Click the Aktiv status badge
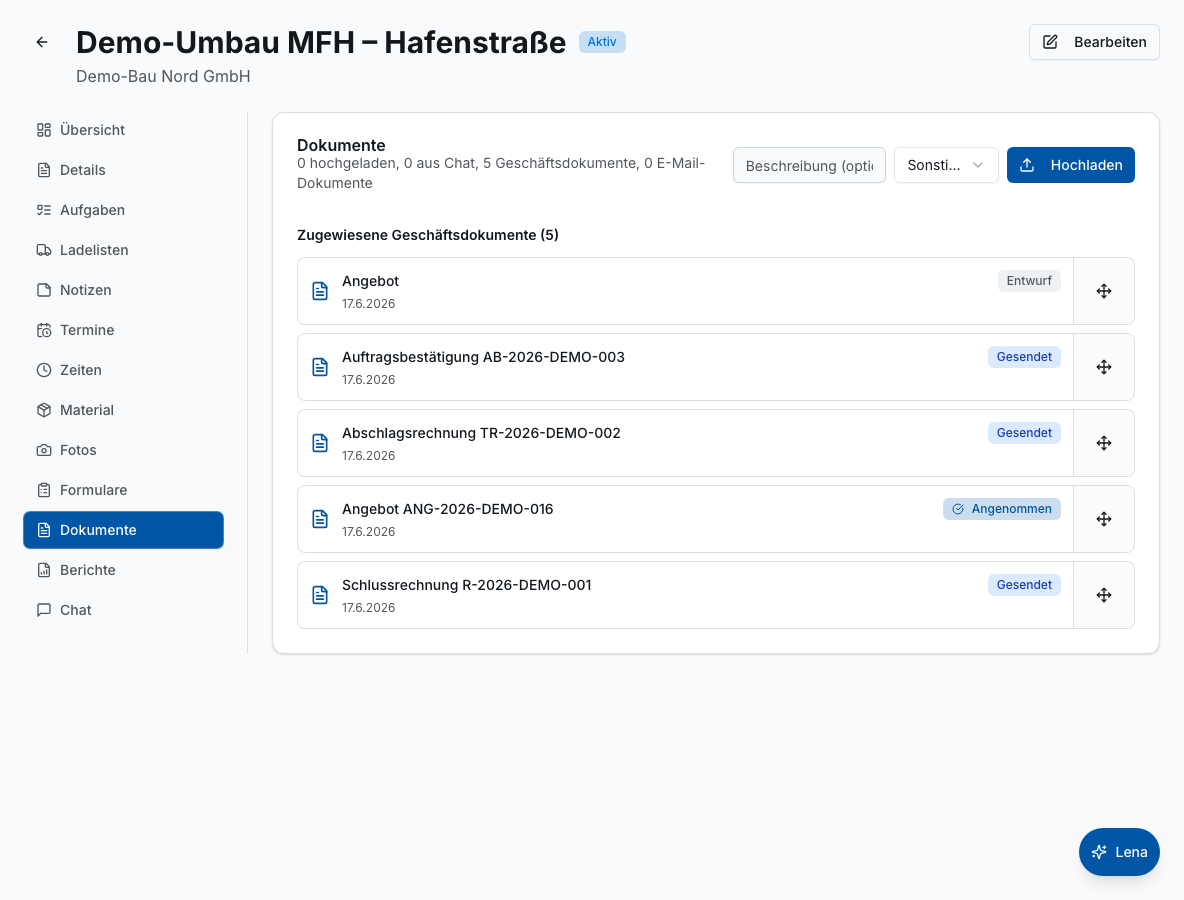1184x900 pixels. [602, 42]
